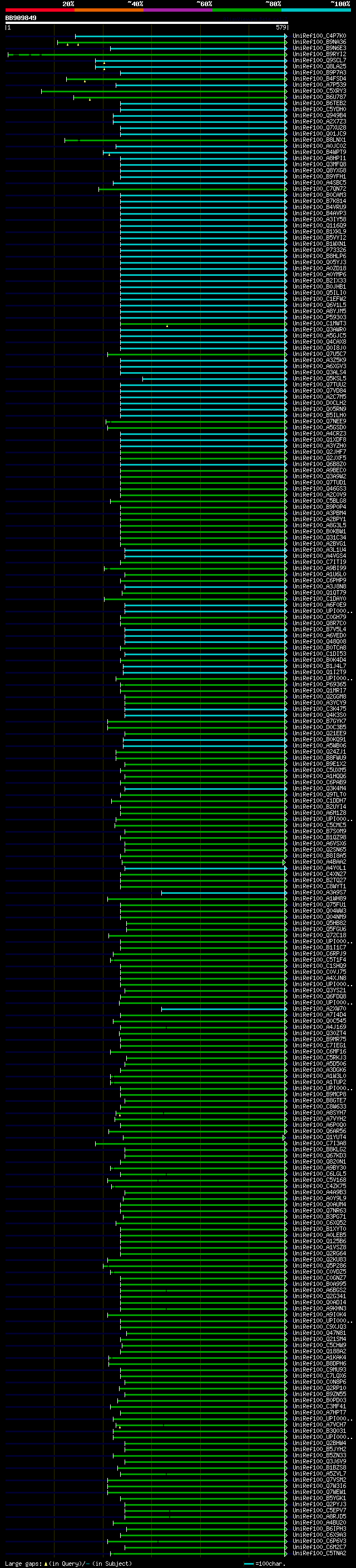Click the cyan alignment bar for UniRef100_C4P7K0
This screenshot has width=356, height=1568.
coord(181,36)
